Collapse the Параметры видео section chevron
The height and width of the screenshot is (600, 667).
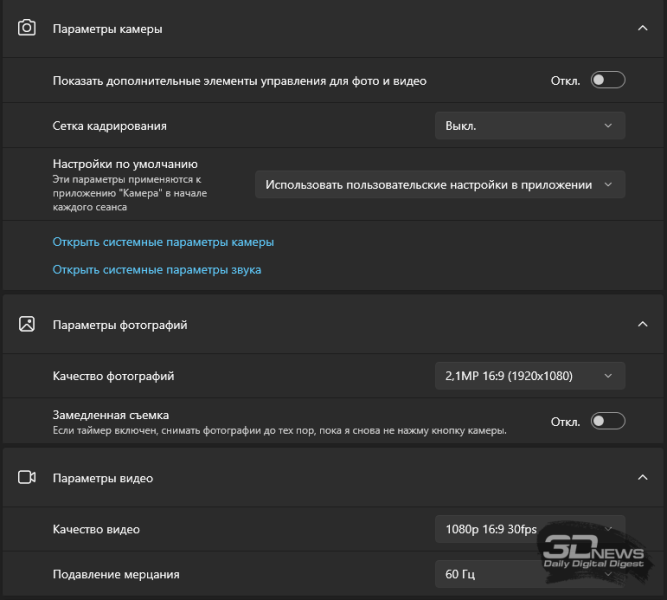[x=643, y=478]
